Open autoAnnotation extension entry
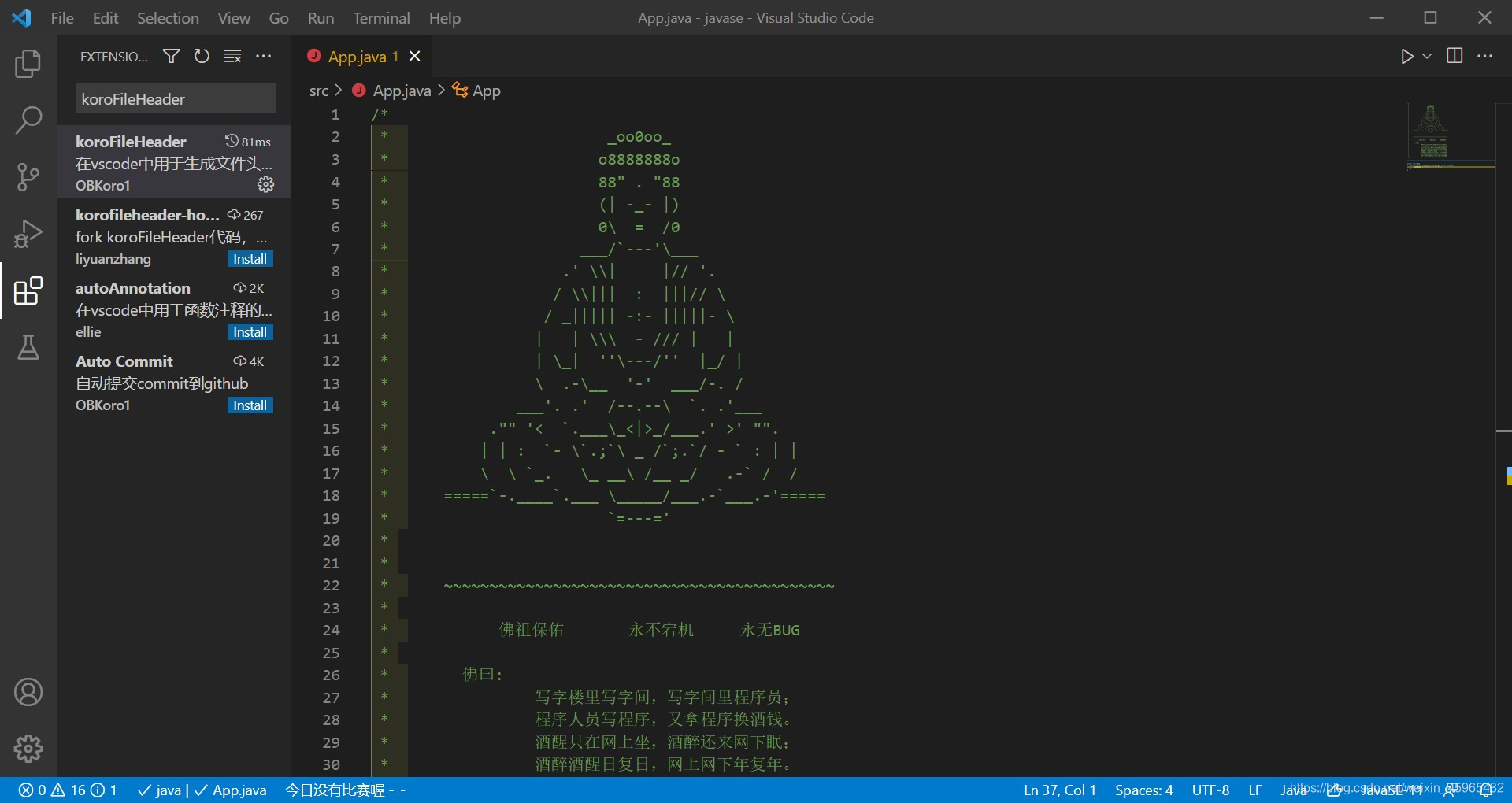 (x=173, y=309)
